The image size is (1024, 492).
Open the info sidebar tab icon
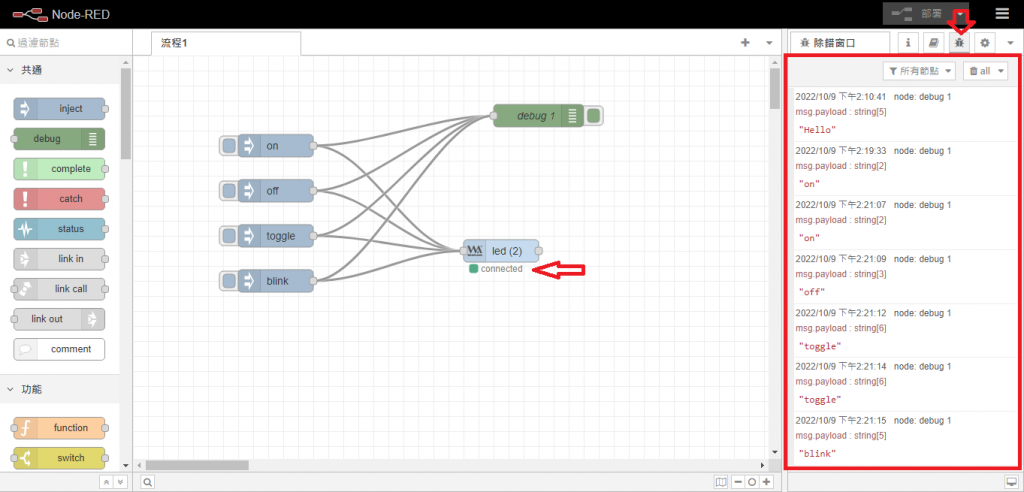908,42
